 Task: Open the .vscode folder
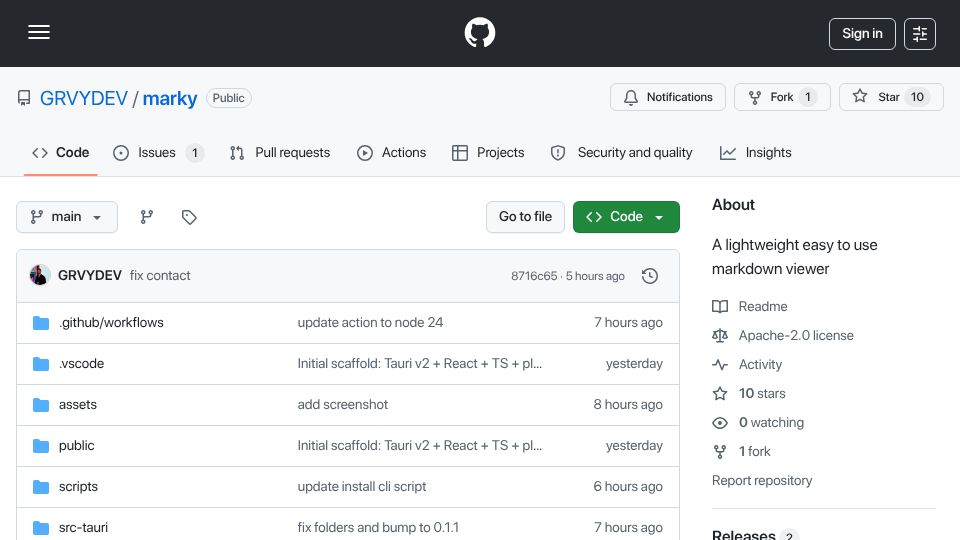pyautogui.click(x=81, y=364)
